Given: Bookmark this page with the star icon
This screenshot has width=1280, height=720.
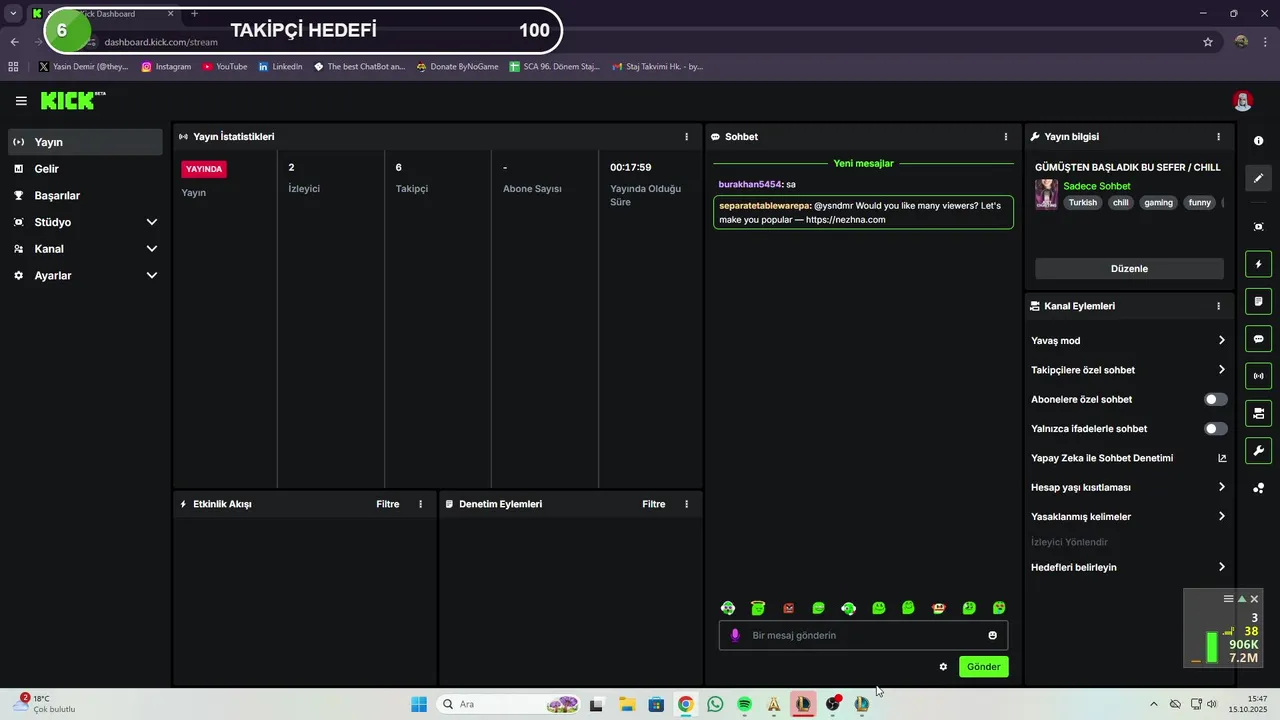Looking at the screenshot, I should click(x=1208, y=42).
